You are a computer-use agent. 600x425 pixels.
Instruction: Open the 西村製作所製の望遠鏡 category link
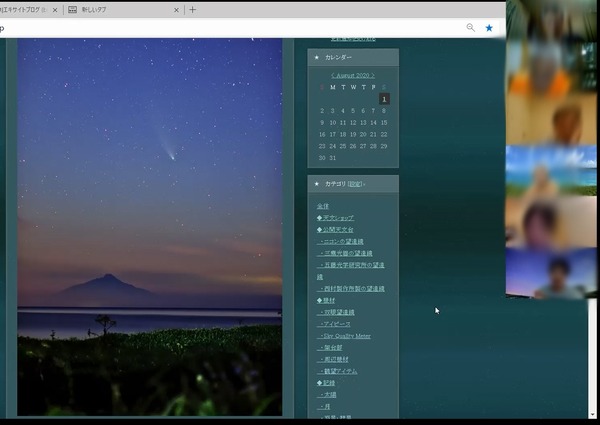(x=351, y=288)
